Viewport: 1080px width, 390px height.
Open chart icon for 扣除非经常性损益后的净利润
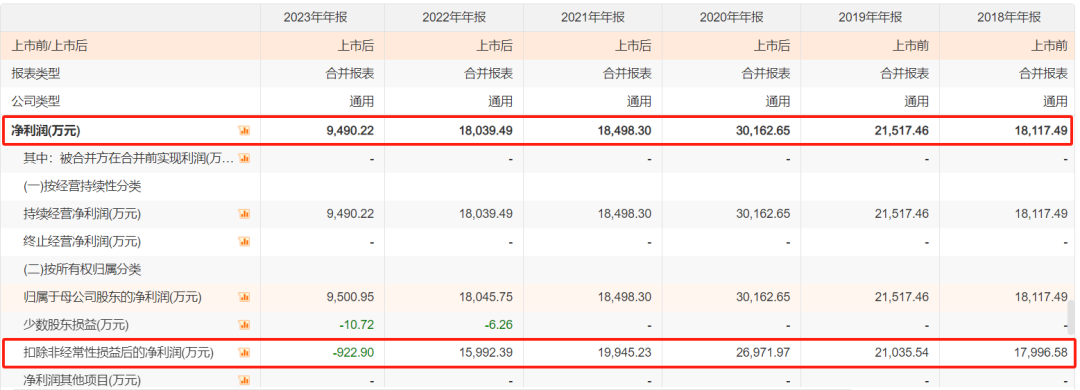(x=244, y=353)
